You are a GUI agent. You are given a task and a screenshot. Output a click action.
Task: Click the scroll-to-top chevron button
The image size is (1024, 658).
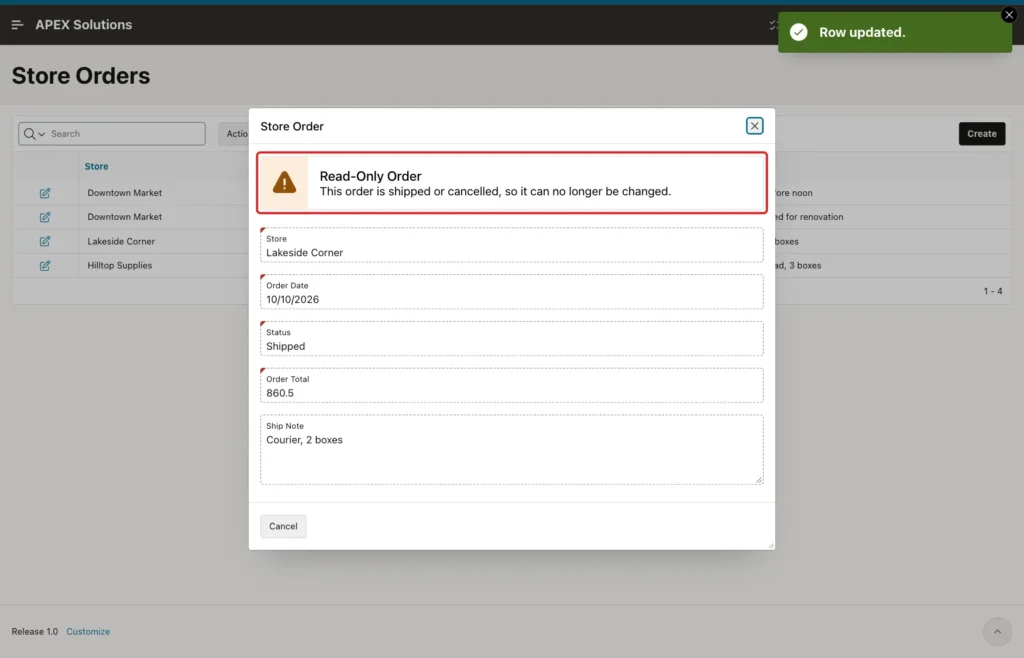point(997,631)
